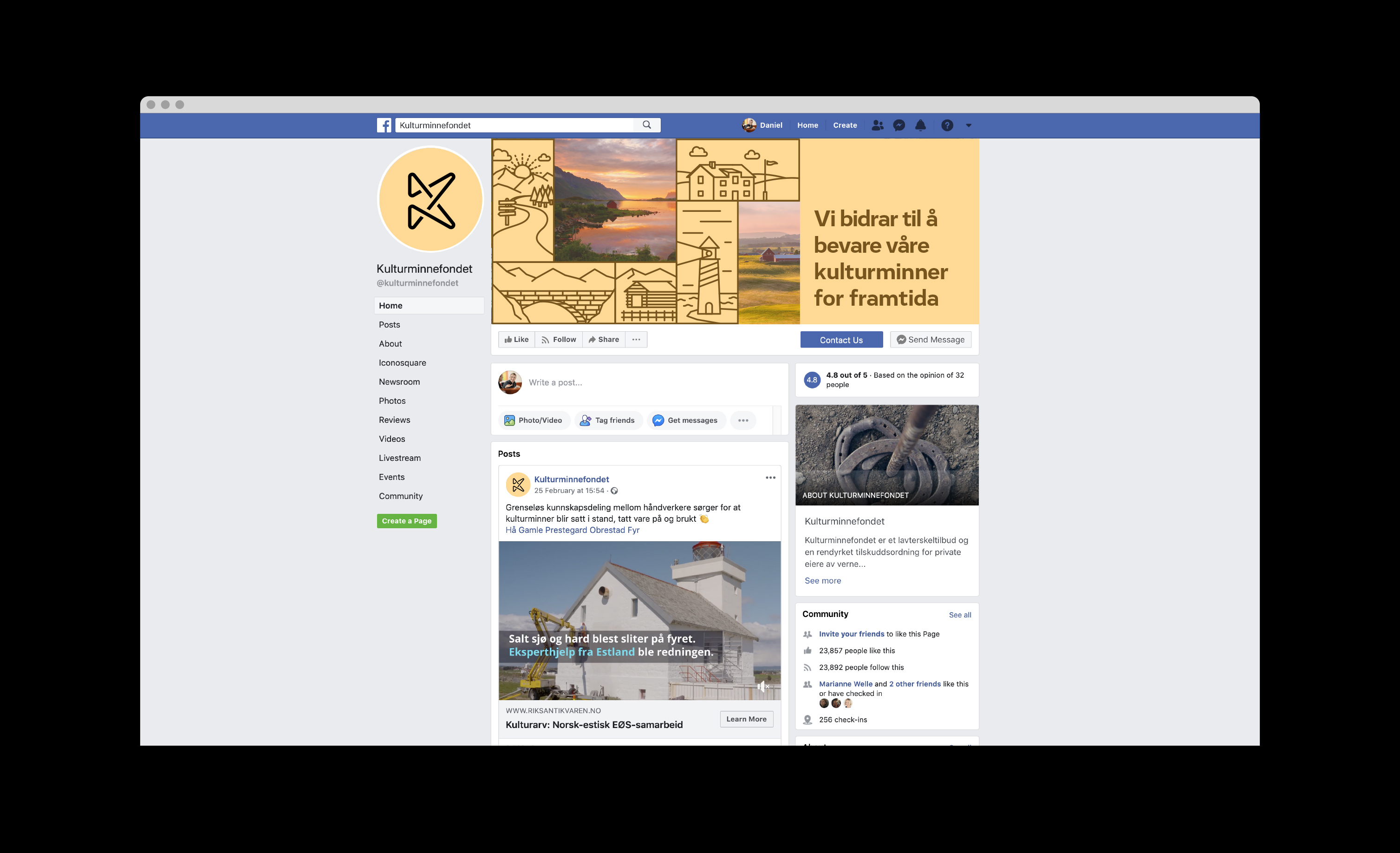Like the Kulturminnefondet page
1400x853 pixels.
[x=516, y=340]
